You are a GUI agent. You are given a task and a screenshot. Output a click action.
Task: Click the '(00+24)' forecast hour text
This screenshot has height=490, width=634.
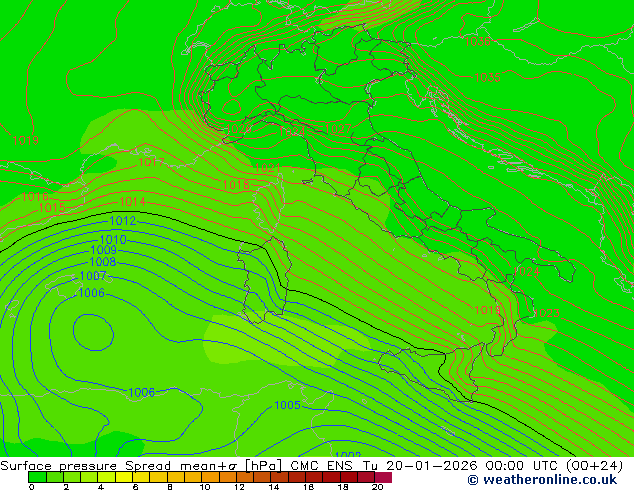[x=594, y=466]
